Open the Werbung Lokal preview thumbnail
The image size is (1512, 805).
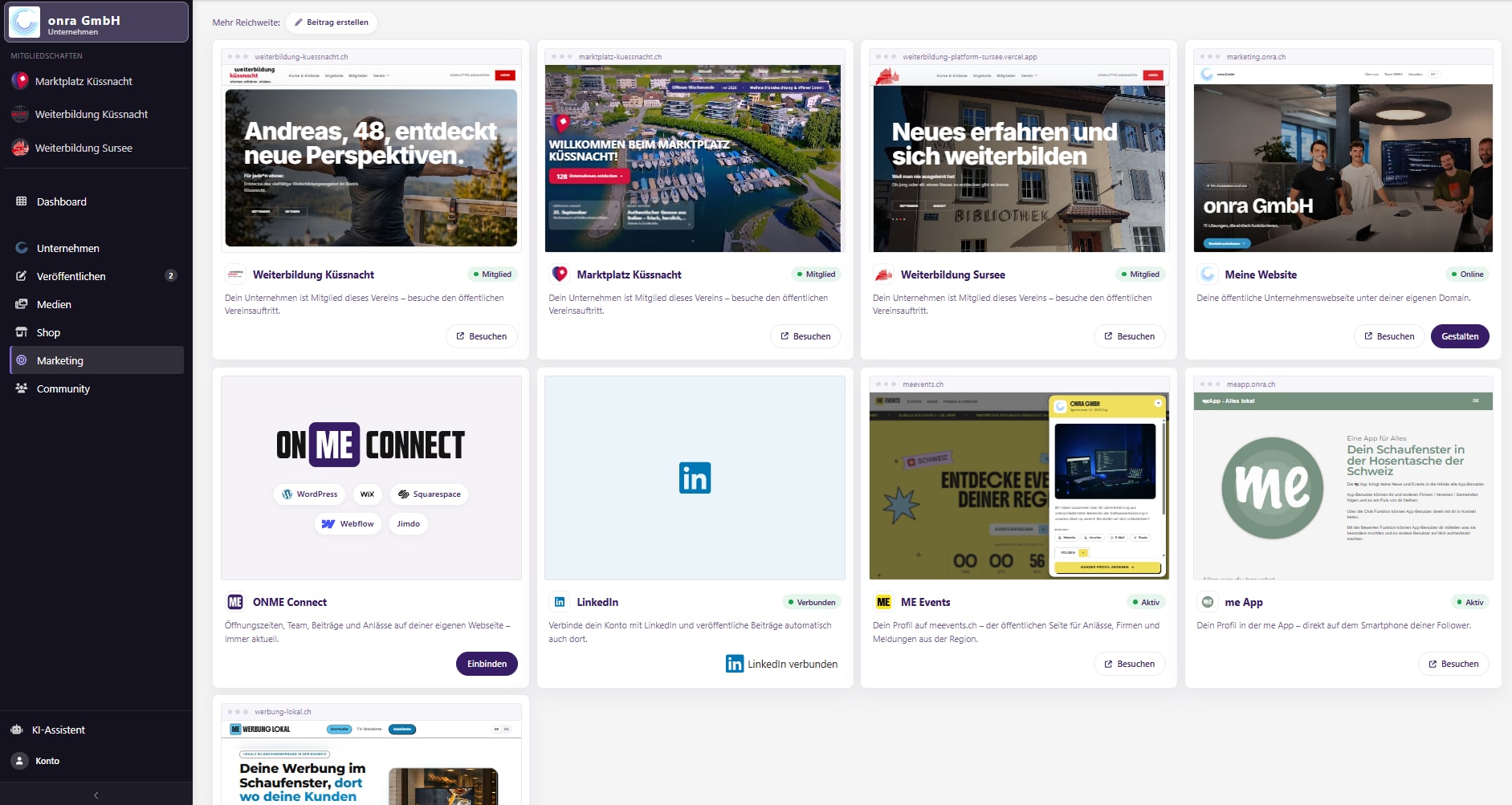pyautogui.click(x=371, y=754)
